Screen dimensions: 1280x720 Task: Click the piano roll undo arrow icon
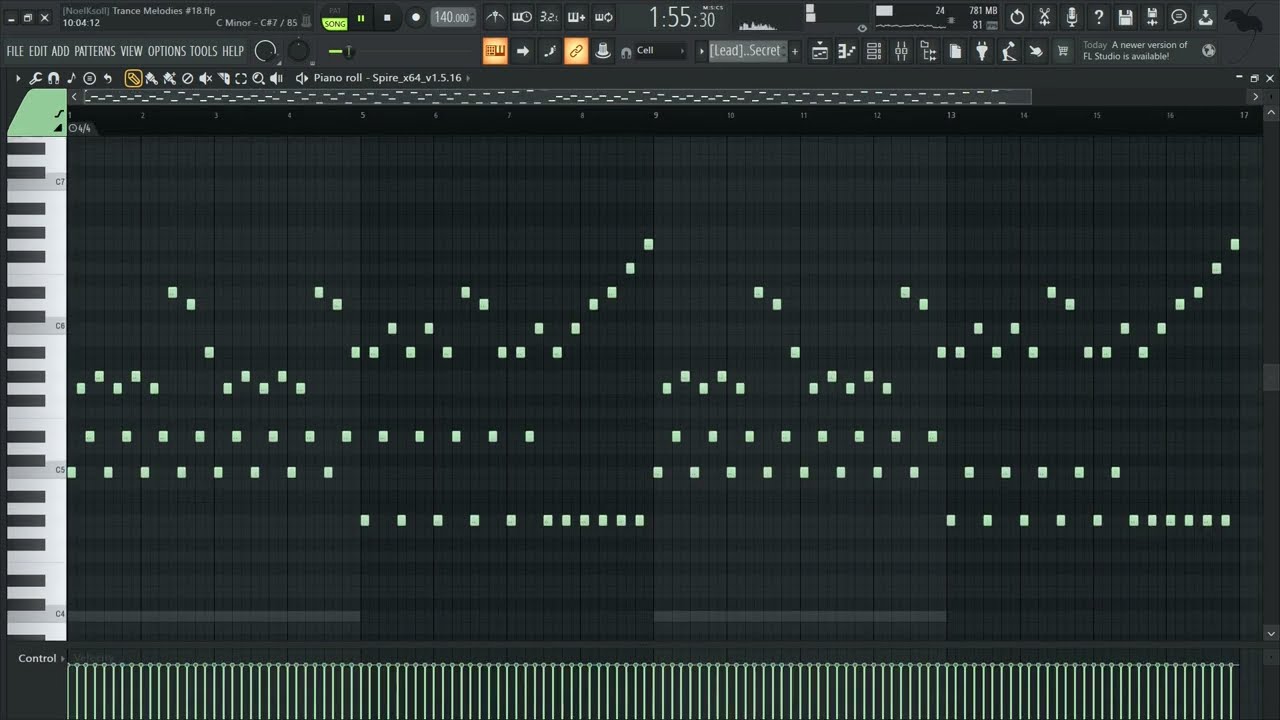(108, 78)
